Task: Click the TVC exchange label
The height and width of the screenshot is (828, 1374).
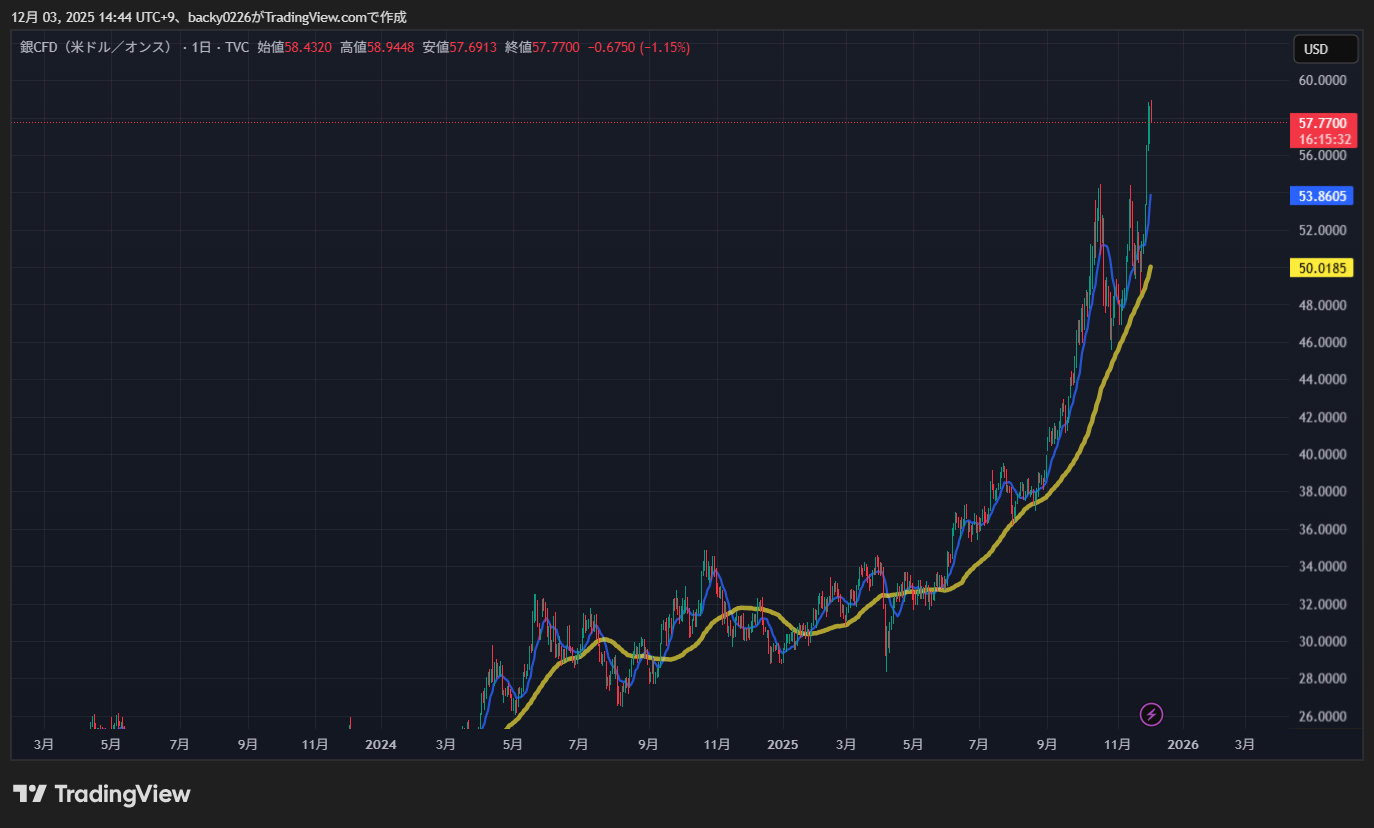Action: click(x=237, y=47)
